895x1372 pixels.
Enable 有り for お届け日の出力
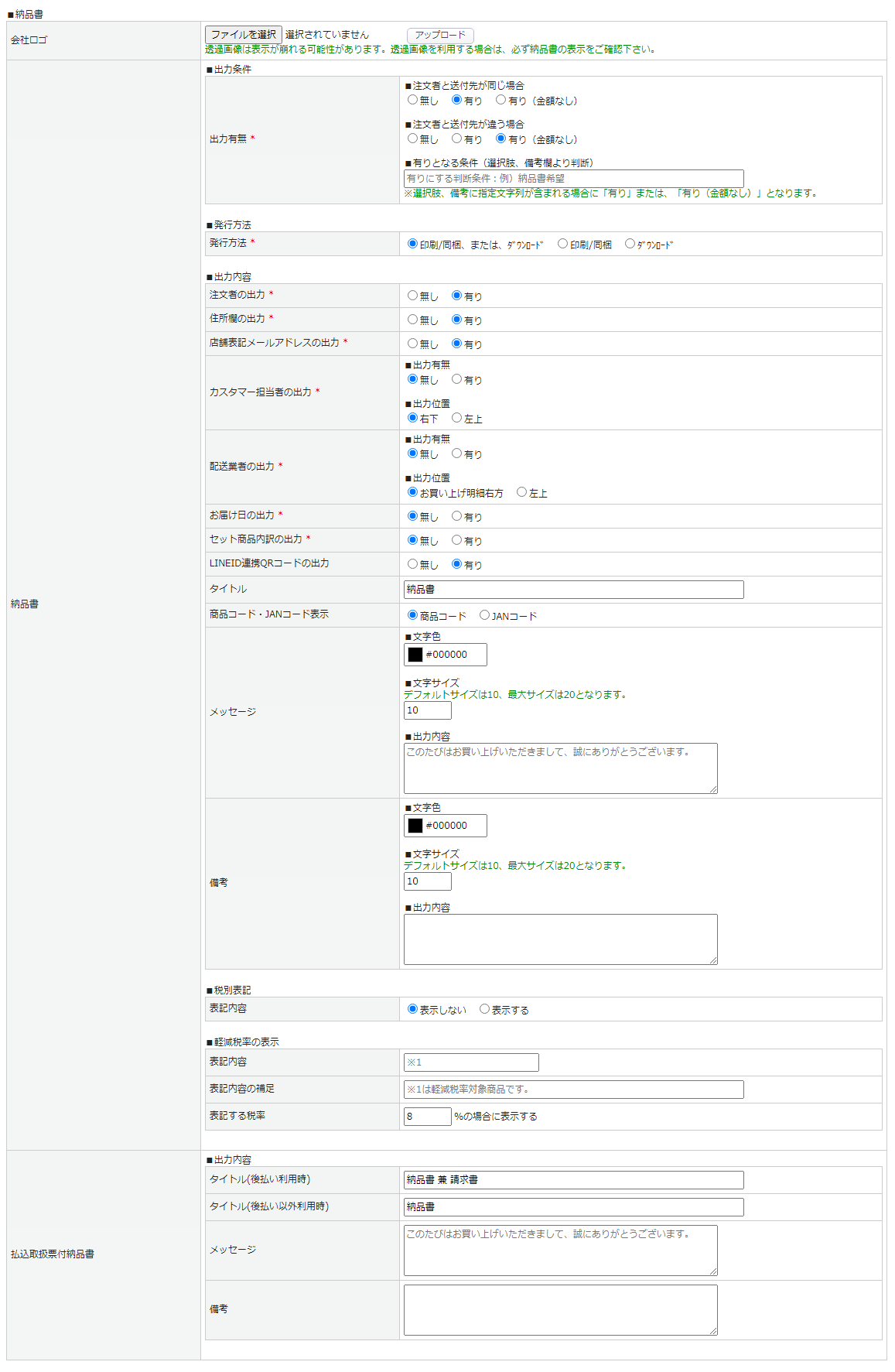coord(457,516)
